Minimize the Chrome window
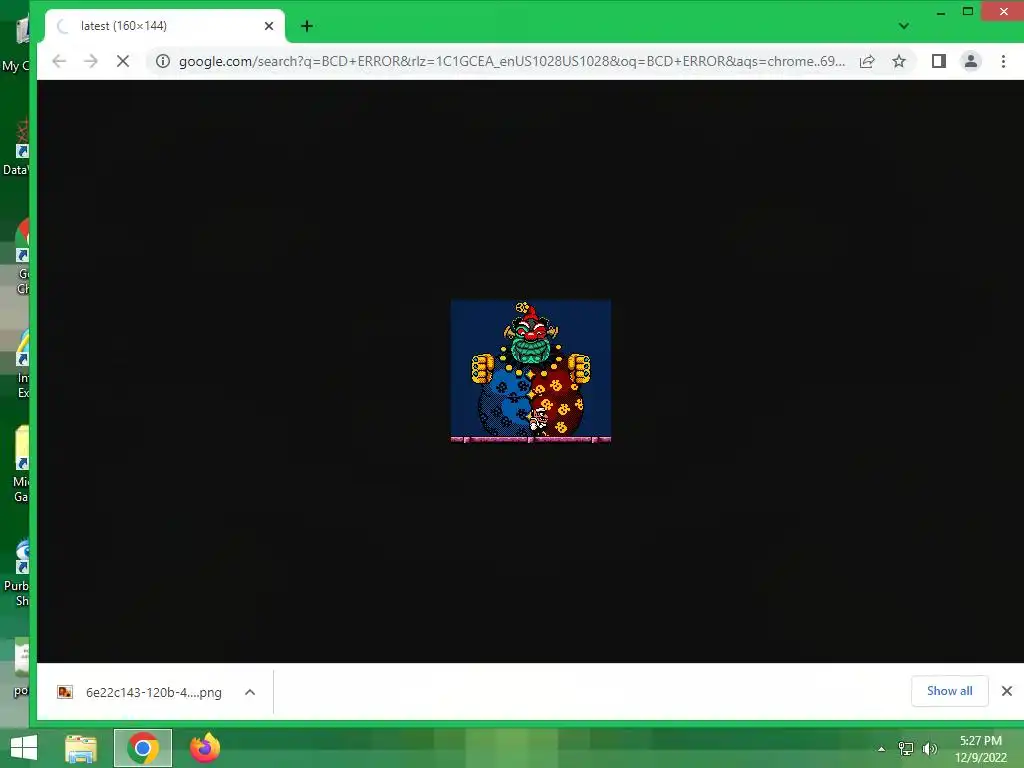Screen dimensions: 1024x768 pyautogui.click(x=941, y=12)
